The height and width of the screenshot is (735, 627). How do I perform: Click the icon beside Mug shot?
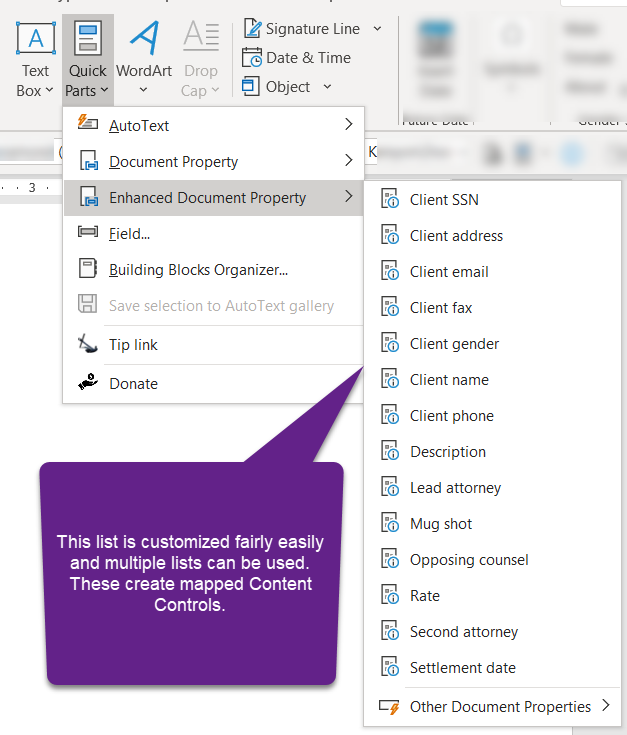[390, 523]
